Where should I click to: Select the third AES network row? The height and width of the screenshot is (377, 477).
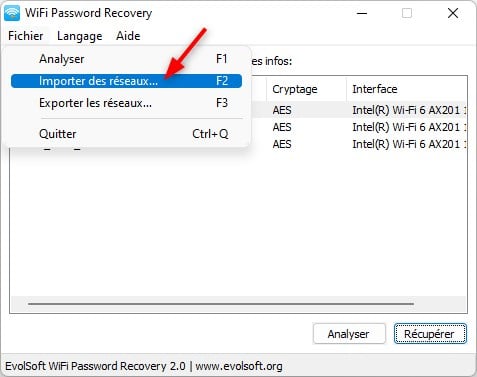[359, 144]
